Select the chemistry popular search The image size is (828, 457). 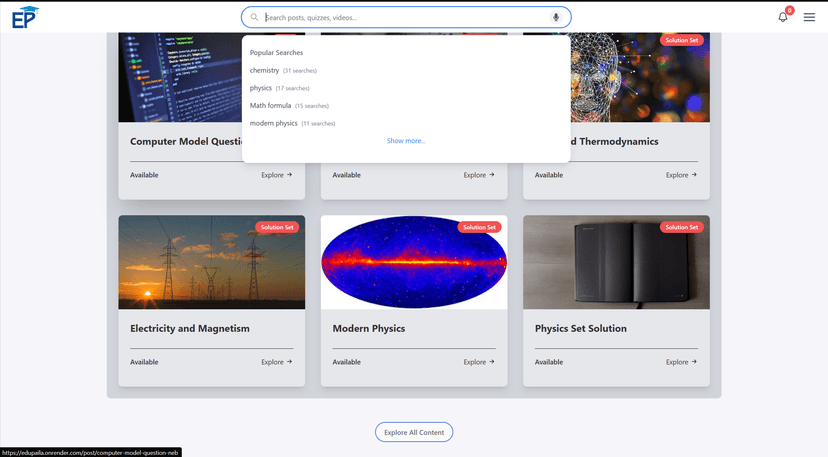tap(265, 71)
